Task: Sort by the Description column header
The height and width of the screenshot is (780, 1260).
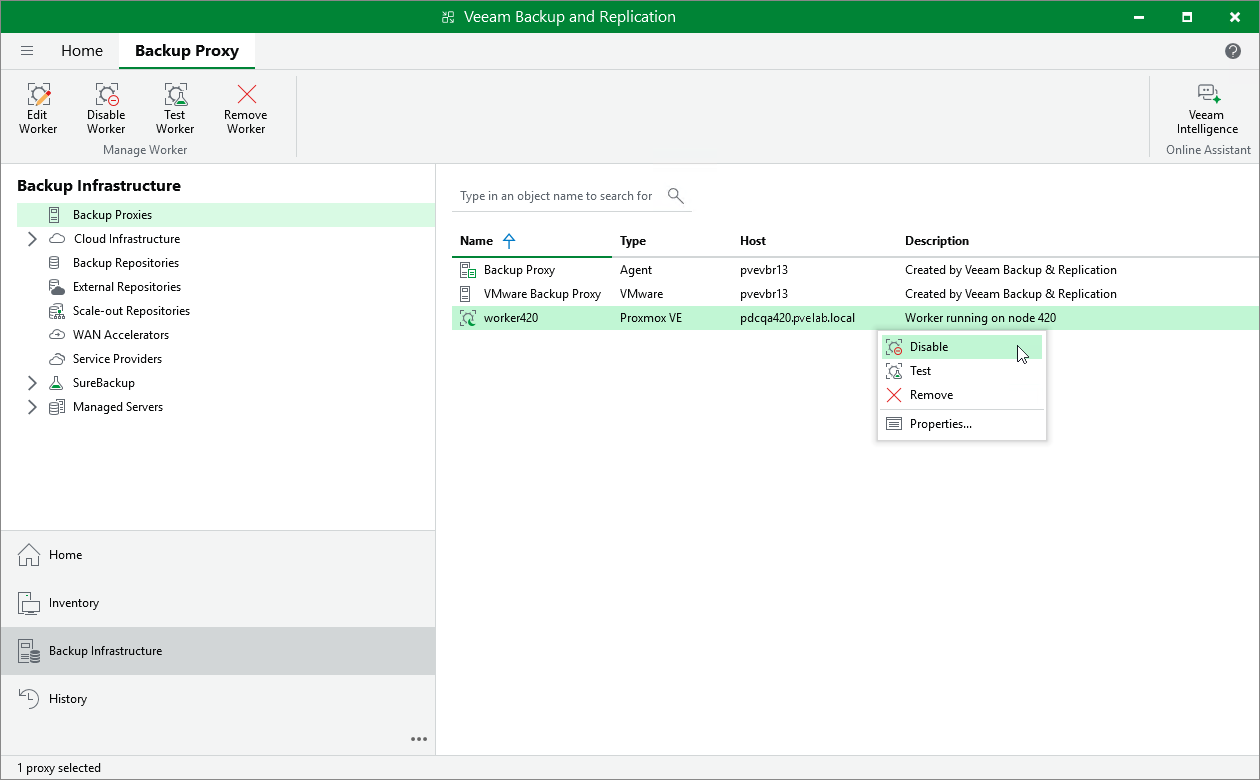Action: (937, 241)
